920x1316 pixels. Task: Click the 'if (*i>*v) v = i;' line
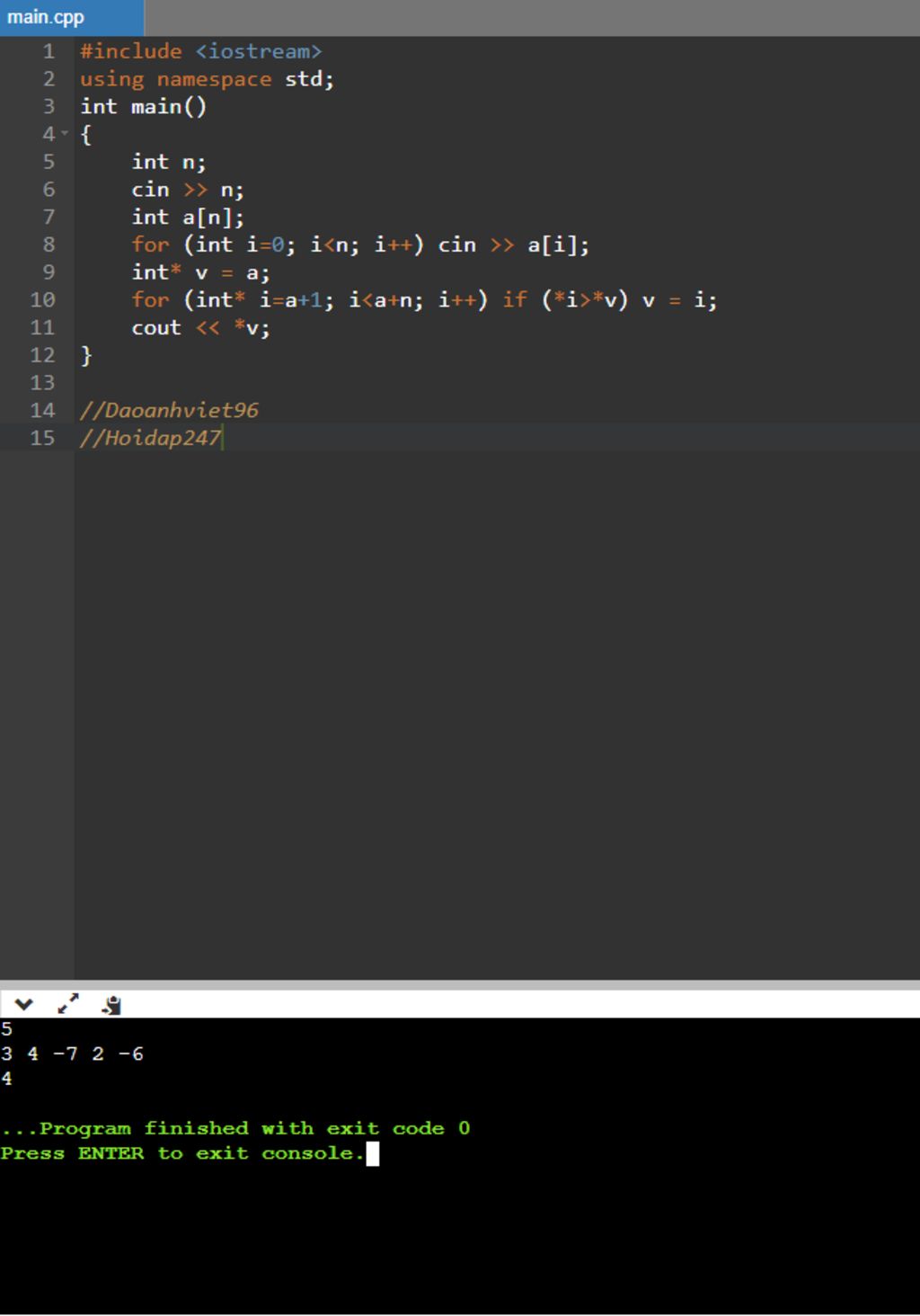(x=424, y=300)
